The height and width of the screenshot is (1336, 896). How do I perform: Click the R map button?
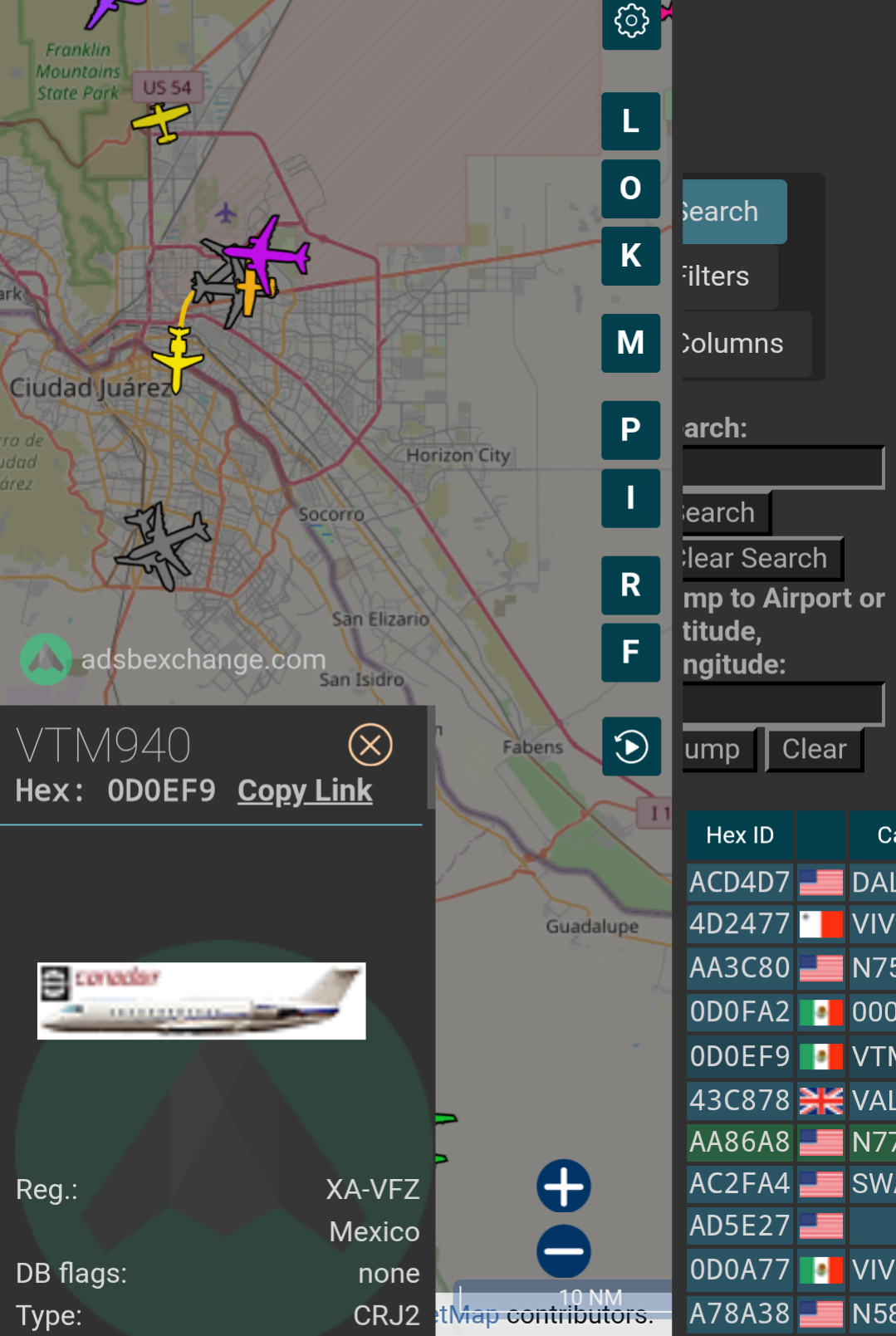click(631, 585)
